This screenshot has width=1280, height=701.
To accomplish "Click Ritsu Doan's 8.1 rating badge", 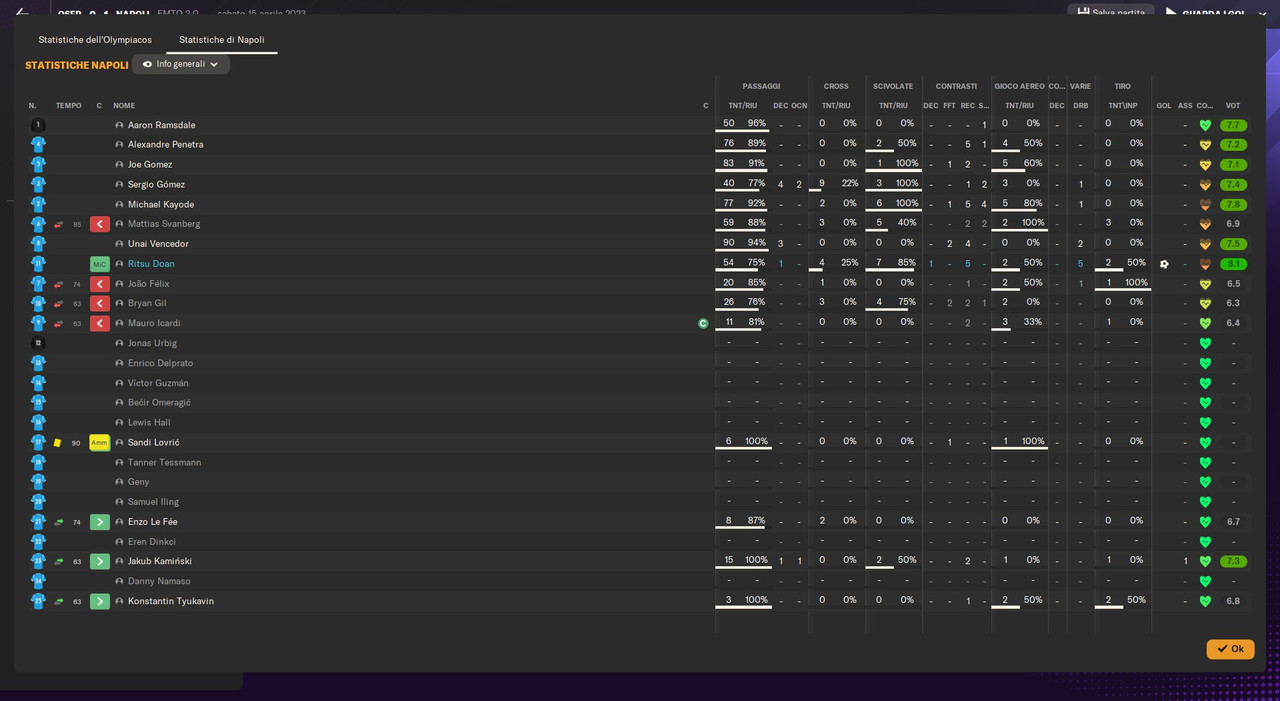I will click(x=1233, y=264).
